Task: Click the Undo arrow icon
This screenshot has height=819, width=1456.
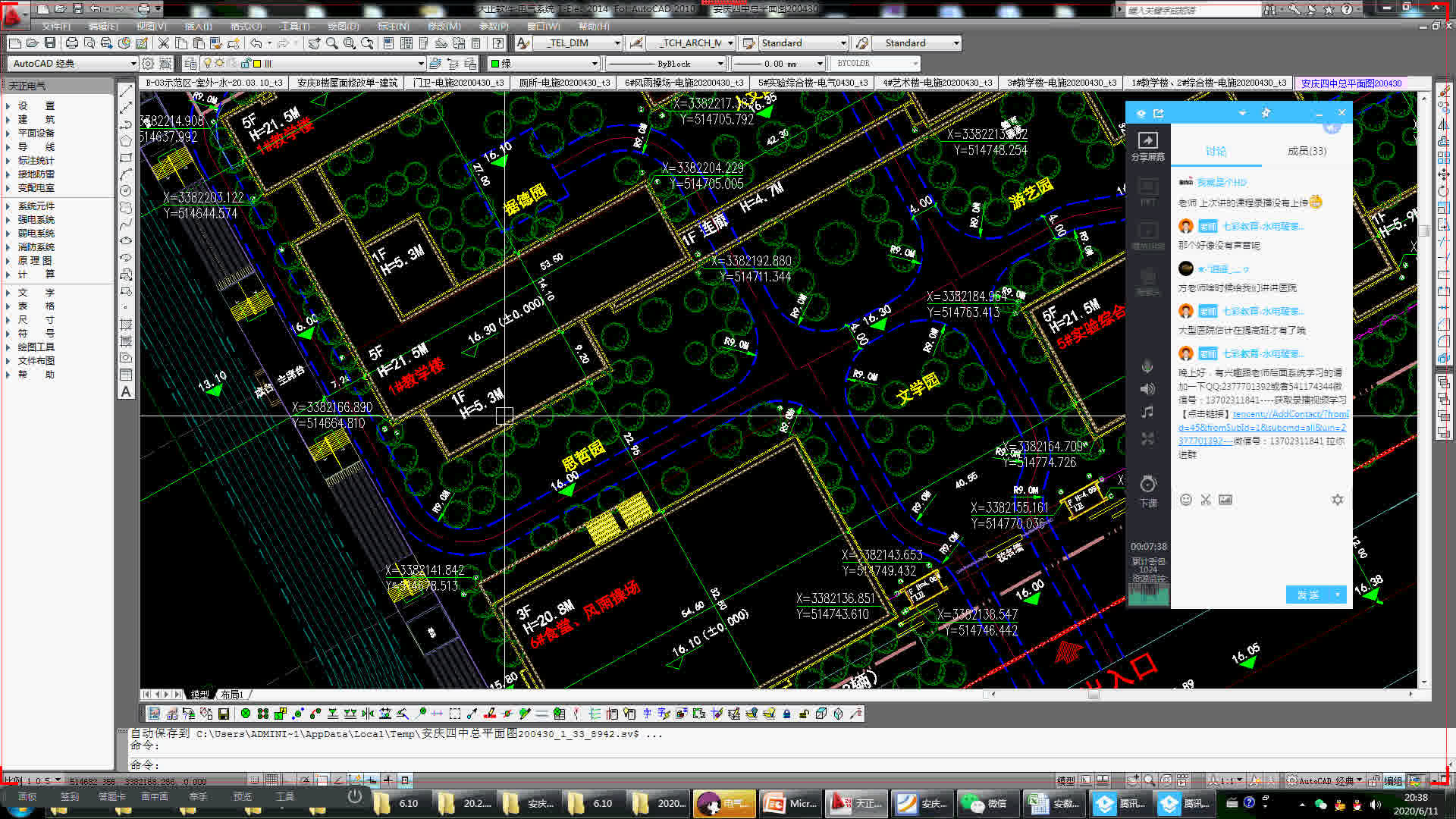Action: [x=256, y=43]
